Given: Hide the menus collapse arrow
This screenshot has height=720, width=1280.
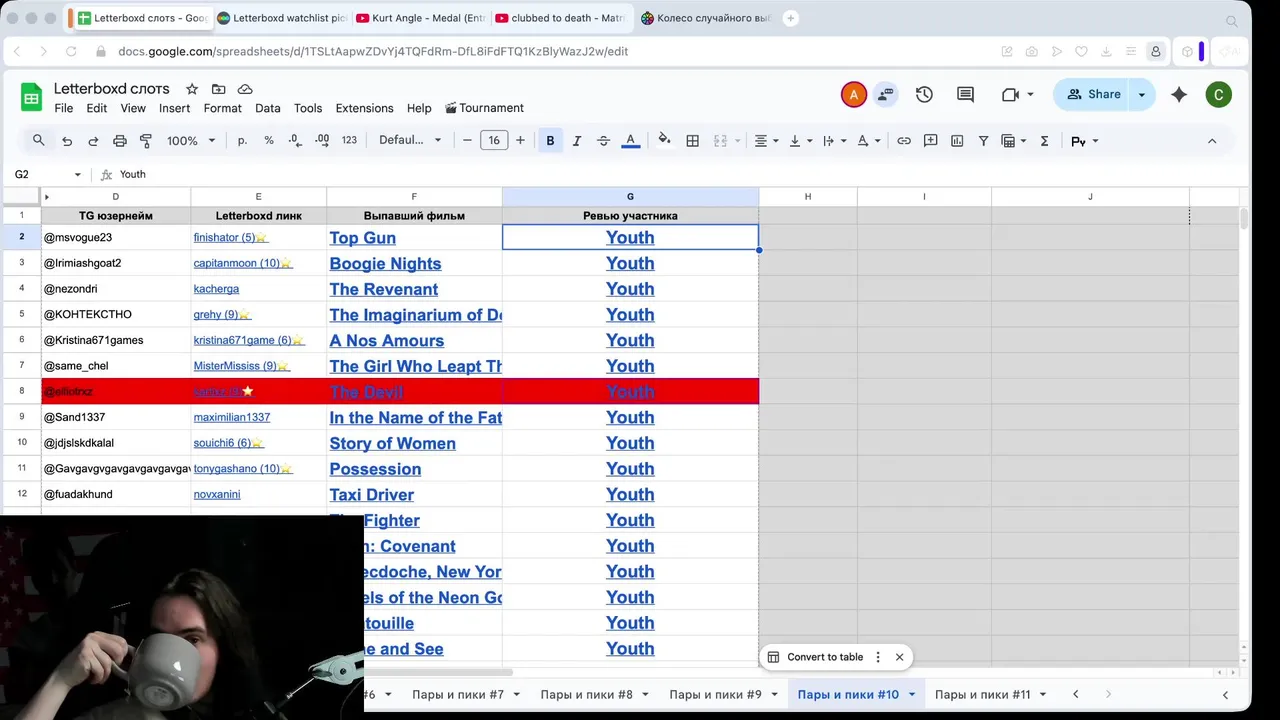Looking at the screenshot, I should pos(1212,141).
